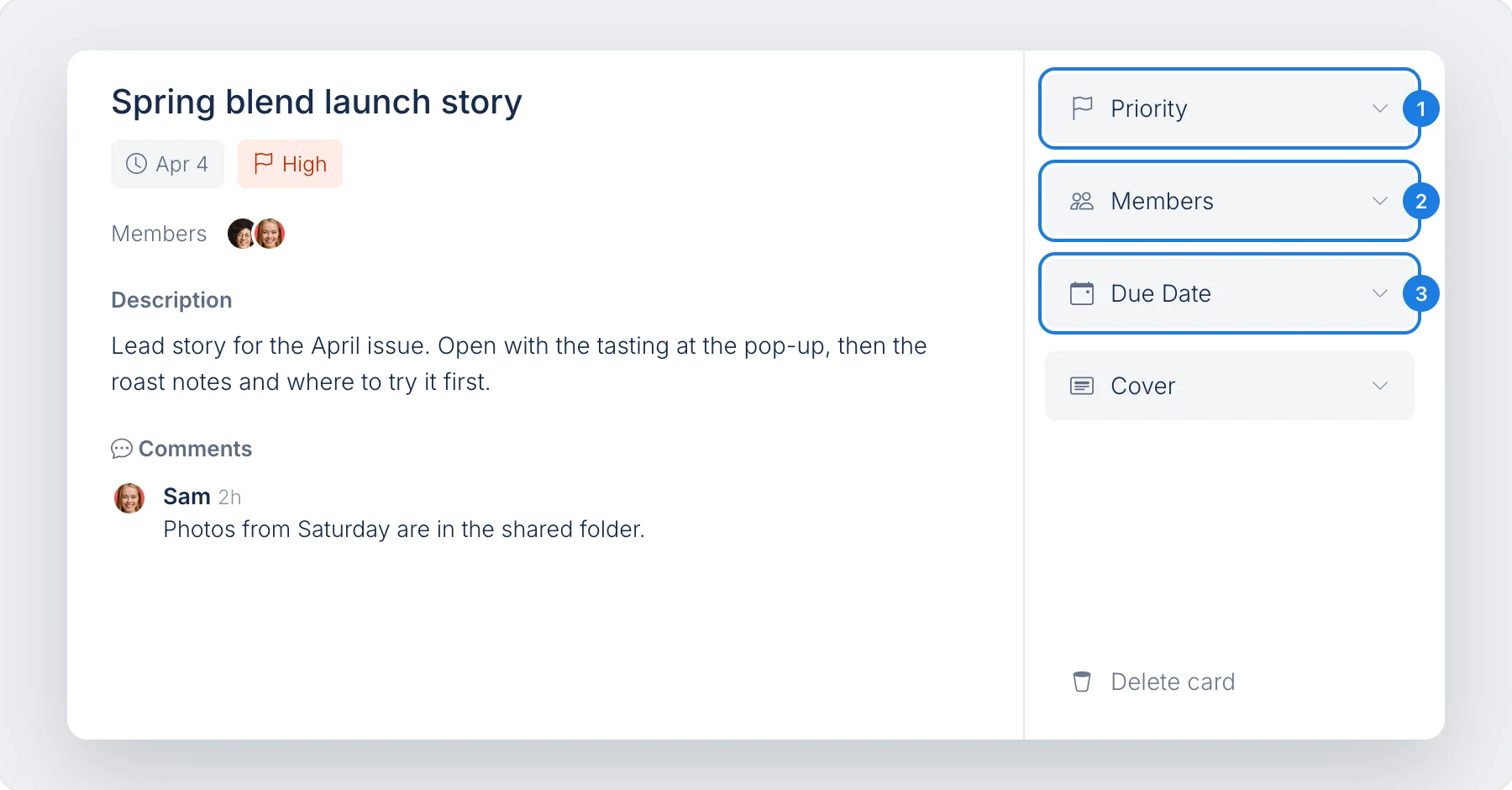Viewport: 1512px width, 790px height.
Task: Expand the Priority dropdown chevron
Action: coord(1379,108)
